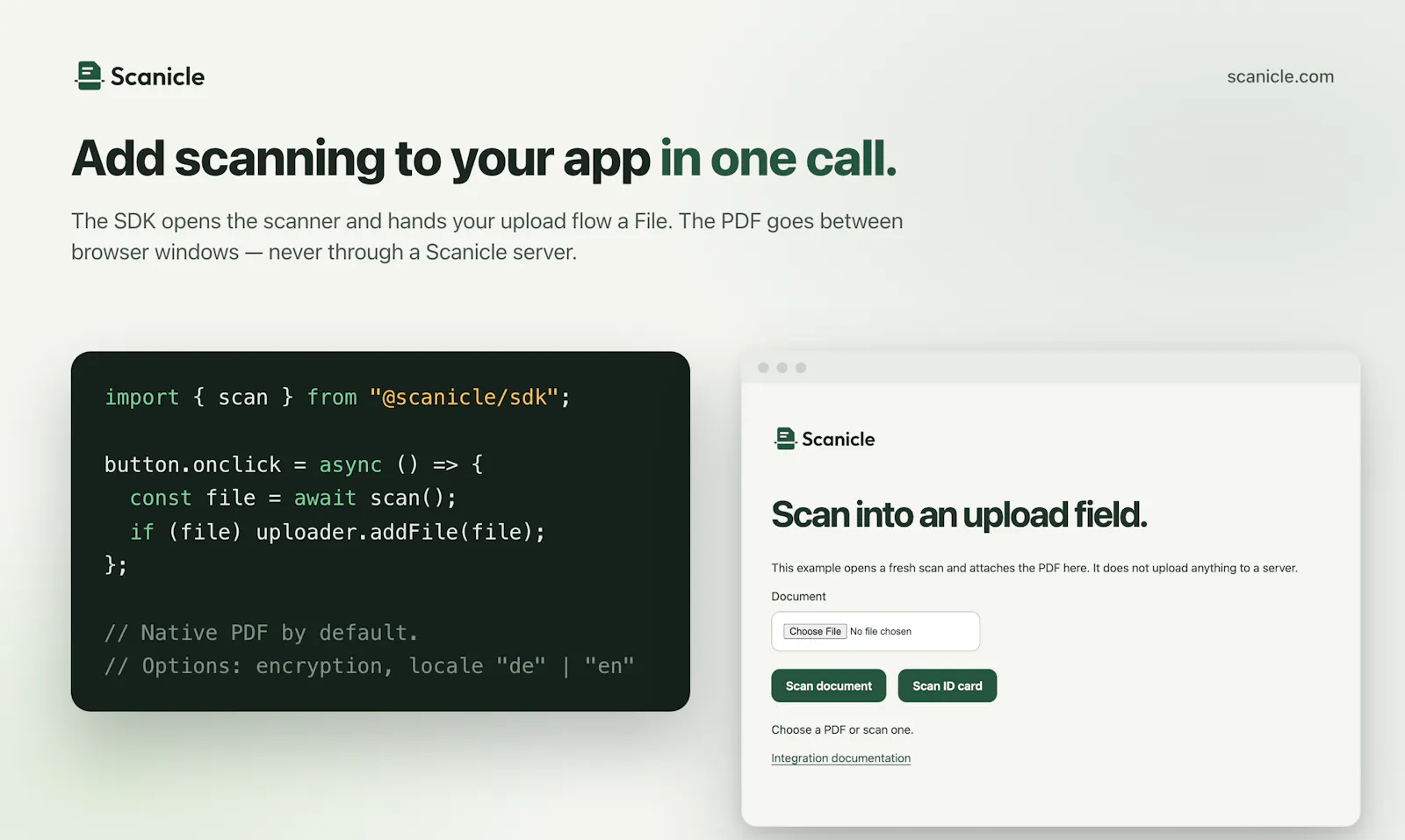Click the Scanicle wordmark in the page header
Image resolution: width=1405 pixels, height=840 pixels.
pyautogui.click(x=157, y=76)
